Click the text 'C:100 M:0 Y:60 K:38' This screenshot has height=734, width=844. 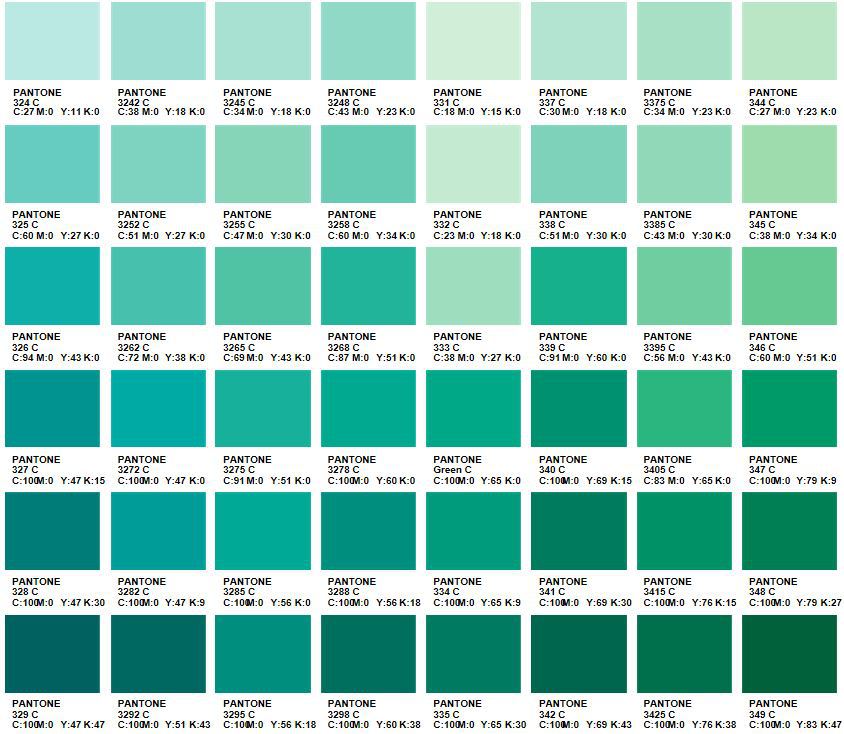click(x=375, y=725)
